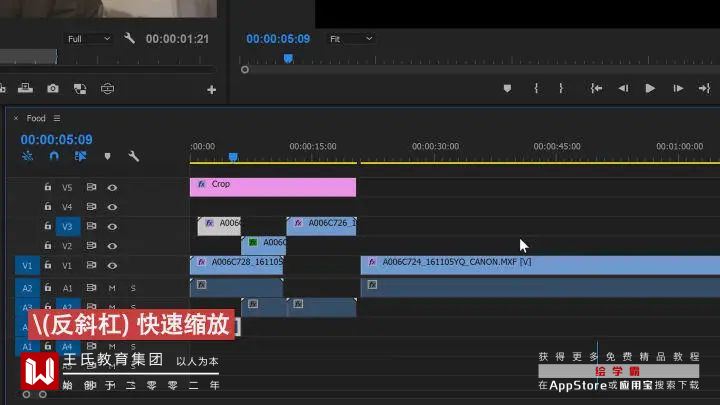Go to Out point

tap(704, 88)
